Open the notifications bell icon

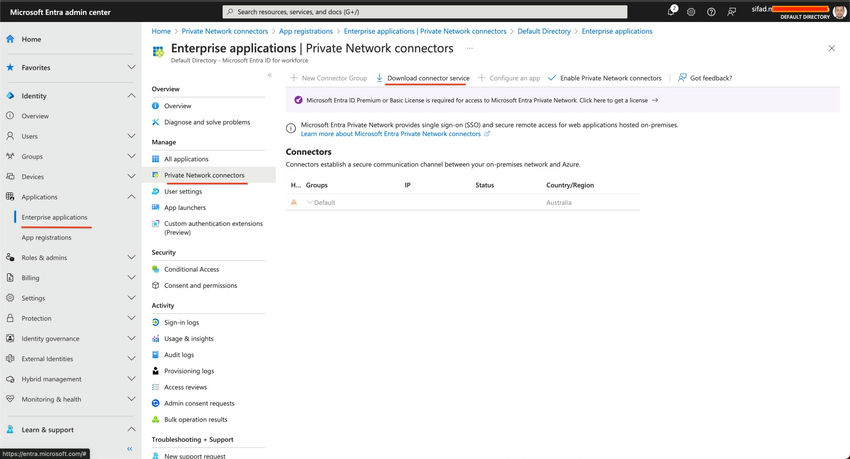671,11
